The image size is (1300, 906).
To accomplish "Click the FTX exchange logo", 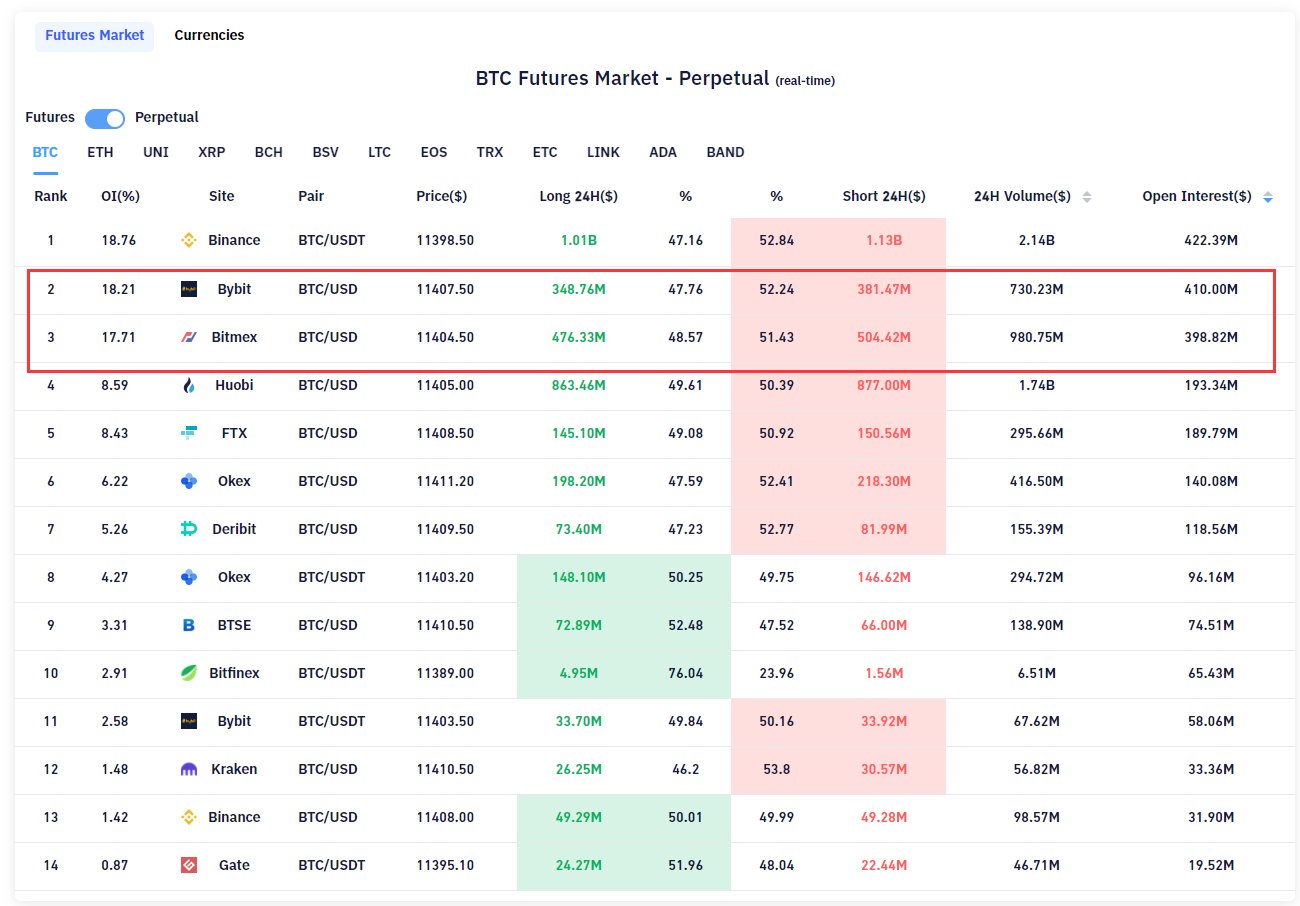I will [187, 433].
